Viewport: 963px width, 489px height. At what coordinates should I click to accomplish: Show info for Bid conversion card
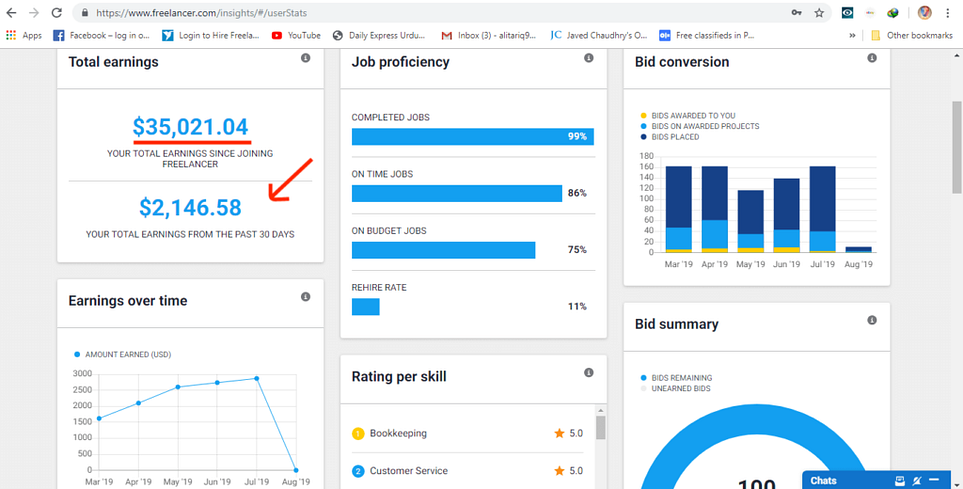tap(871, 58)
